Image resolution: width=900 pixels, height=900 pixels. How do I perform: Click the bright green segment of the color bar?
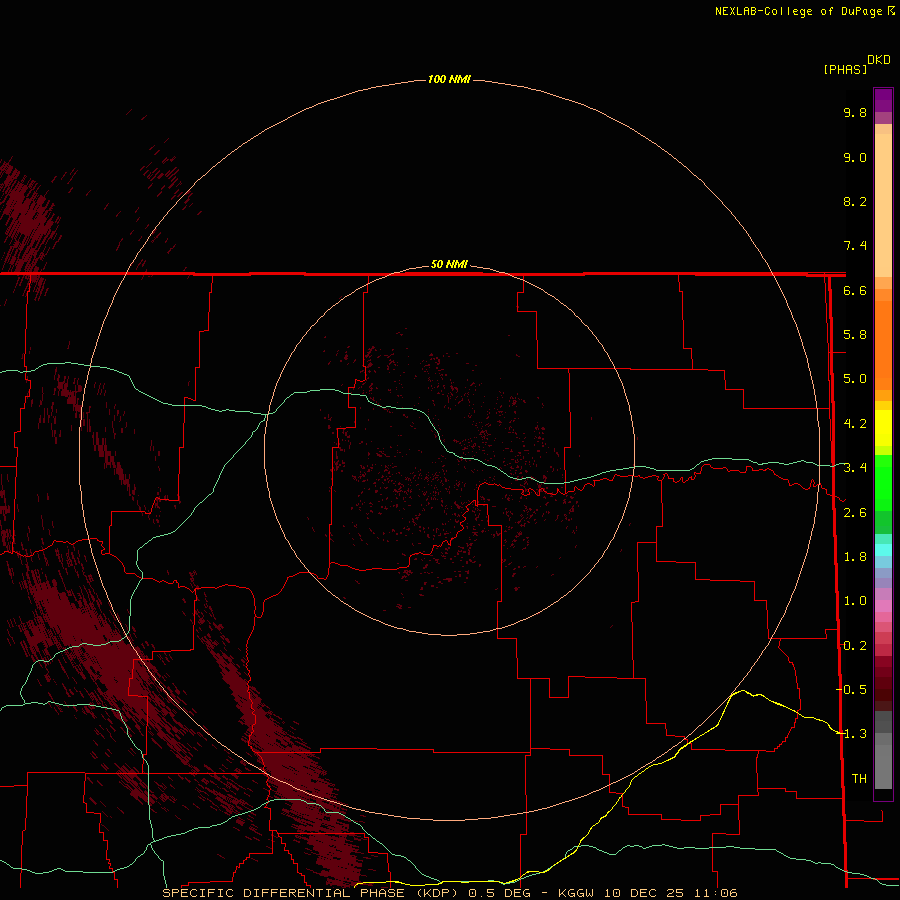[x=883, y=482]
